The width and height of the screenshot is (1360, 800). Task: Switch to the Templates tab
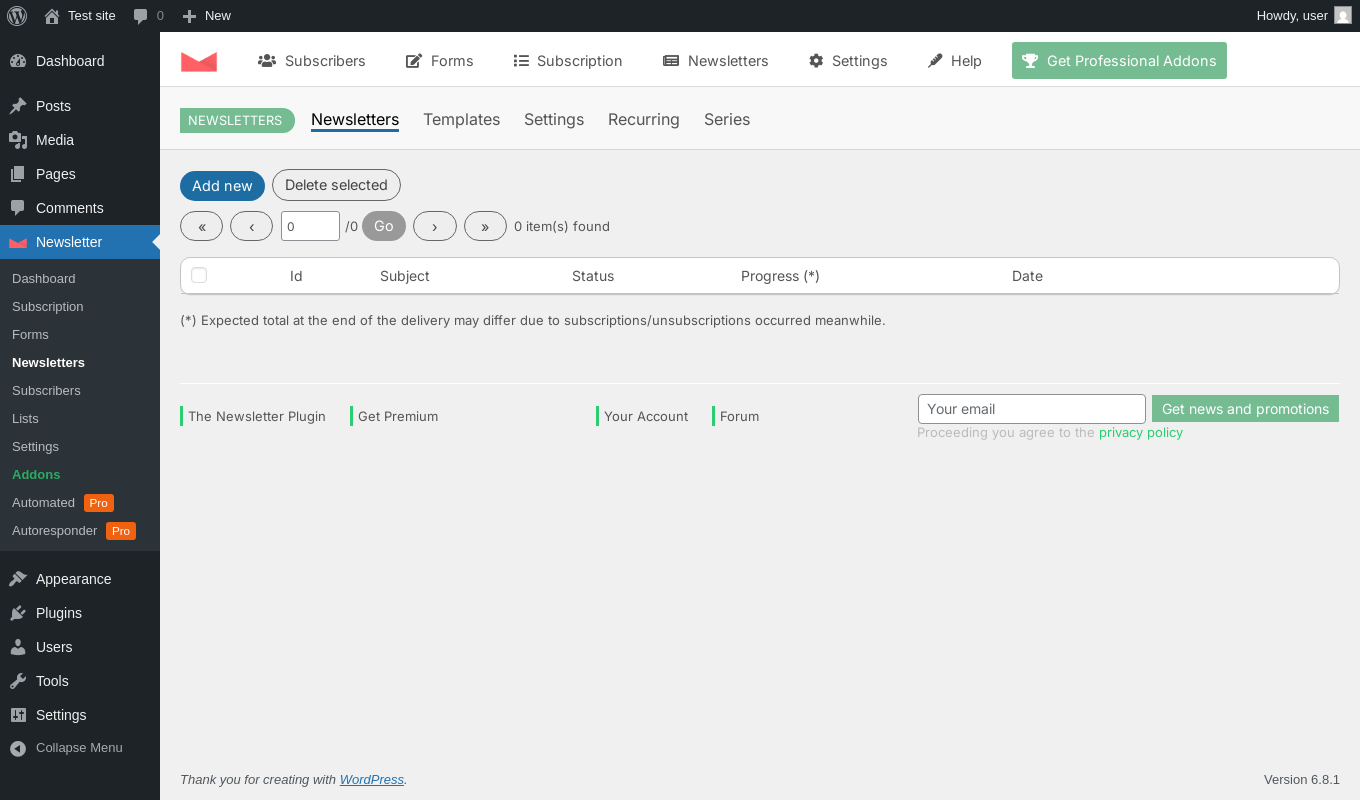(x=461, y=119)
